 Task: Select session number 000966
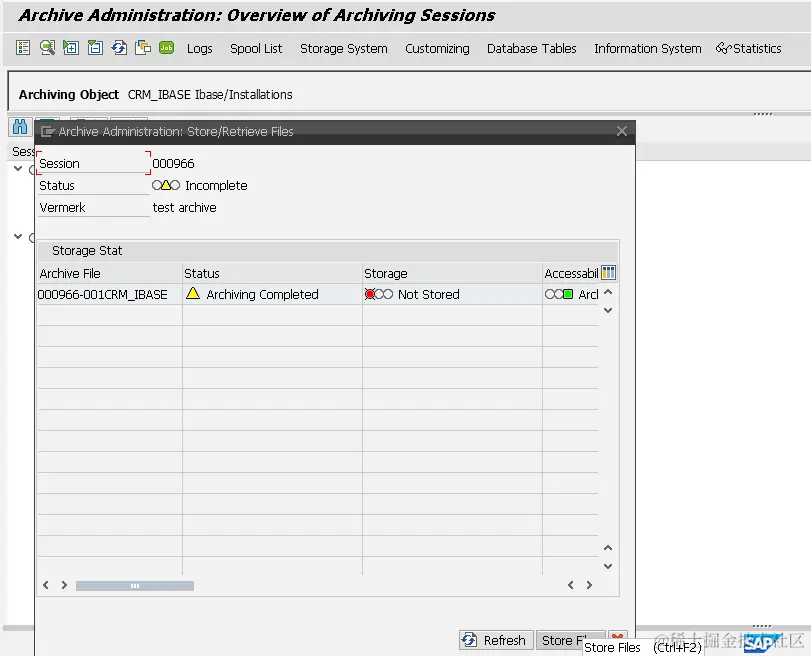pos(173,163)
